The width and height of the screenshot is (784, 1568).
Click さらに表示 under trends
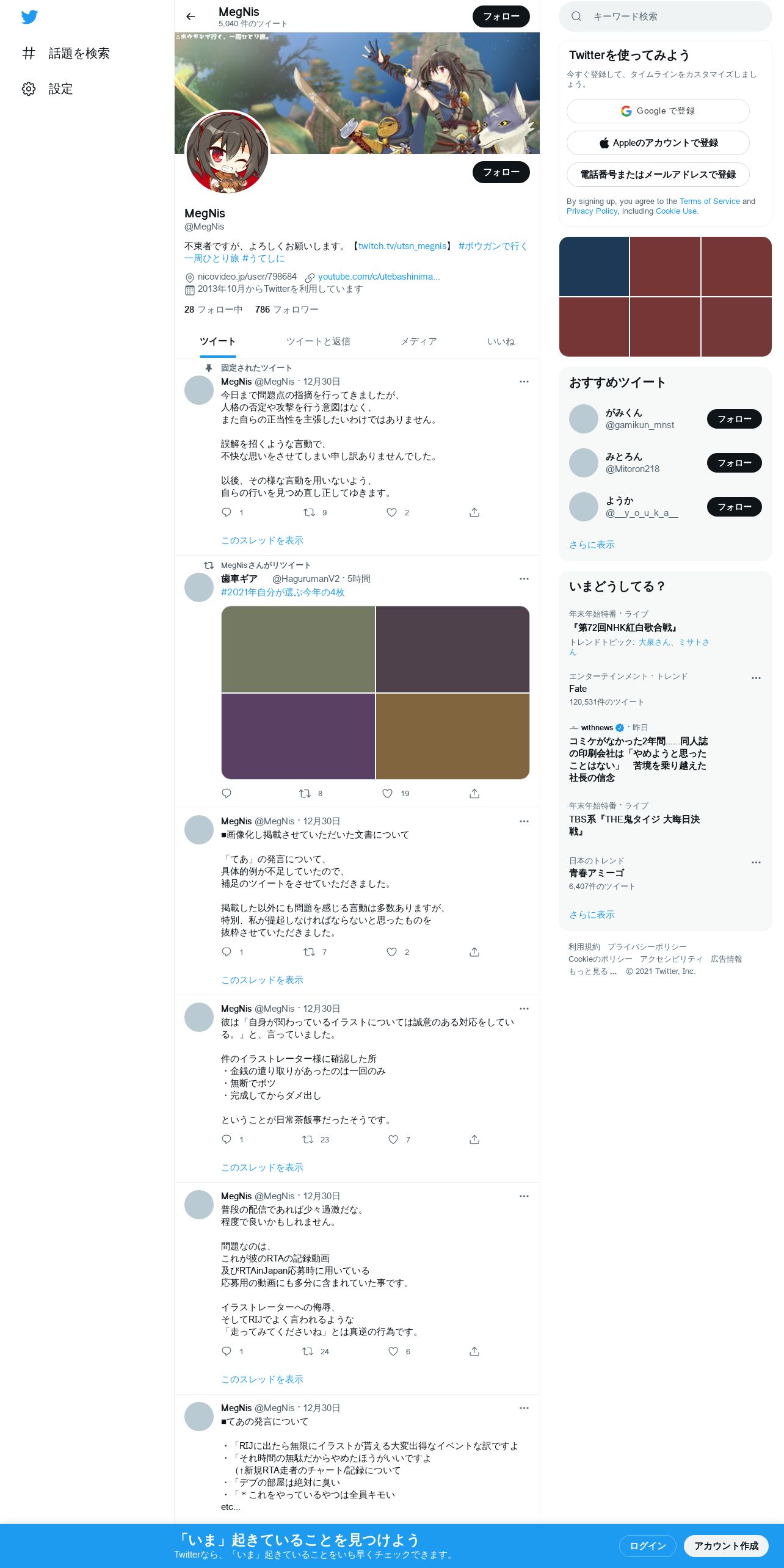coord(592,915)
